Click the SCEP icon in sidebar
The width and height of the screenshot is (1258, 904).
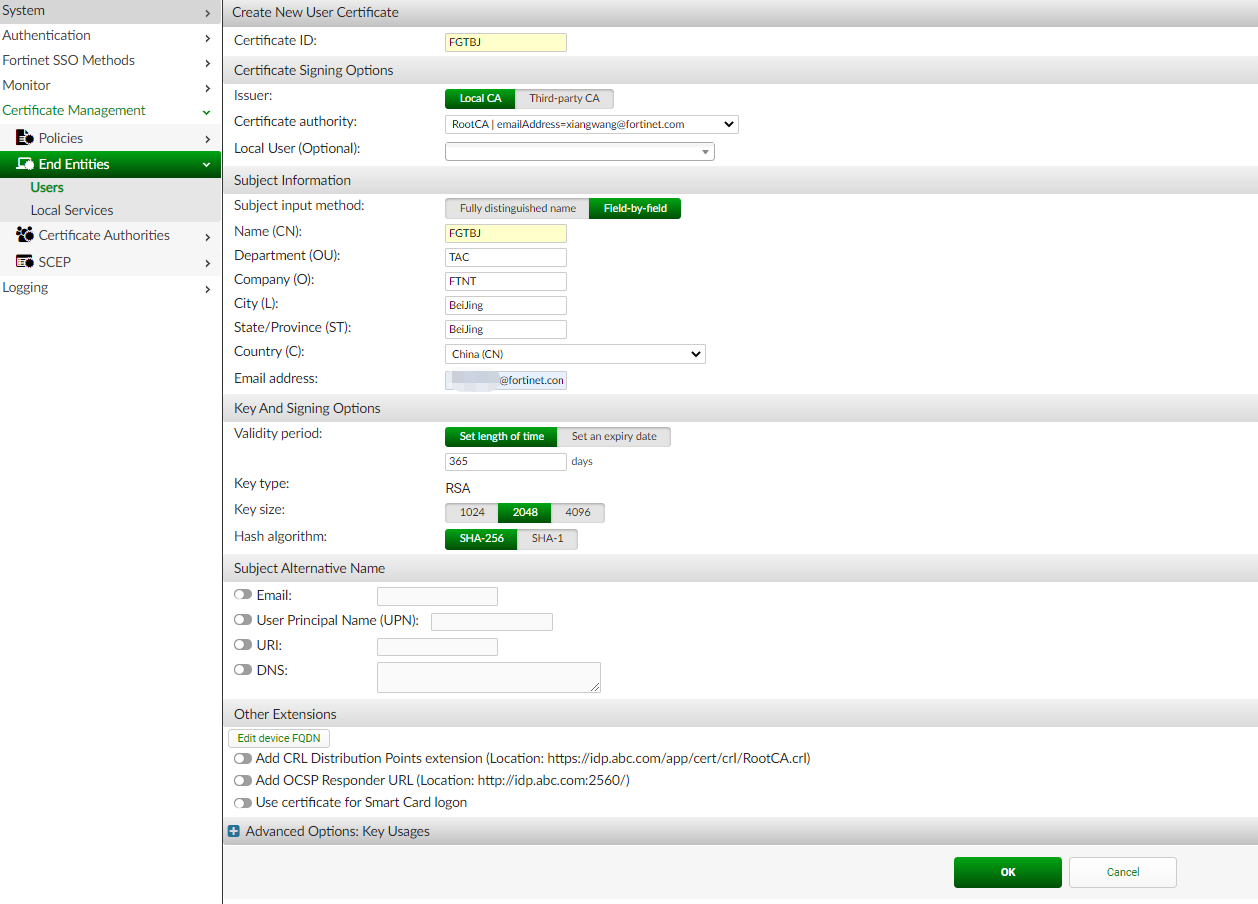(25, 262)
